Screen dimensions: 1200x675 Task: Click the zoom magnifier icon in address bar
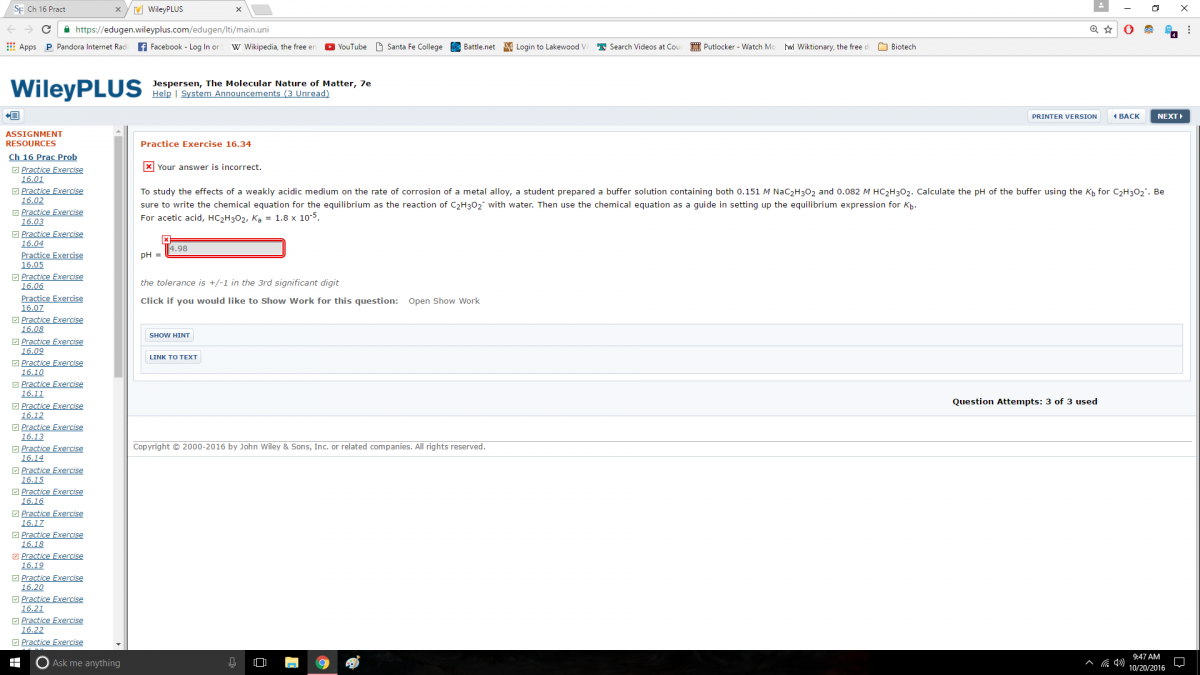click(1094, 29)
